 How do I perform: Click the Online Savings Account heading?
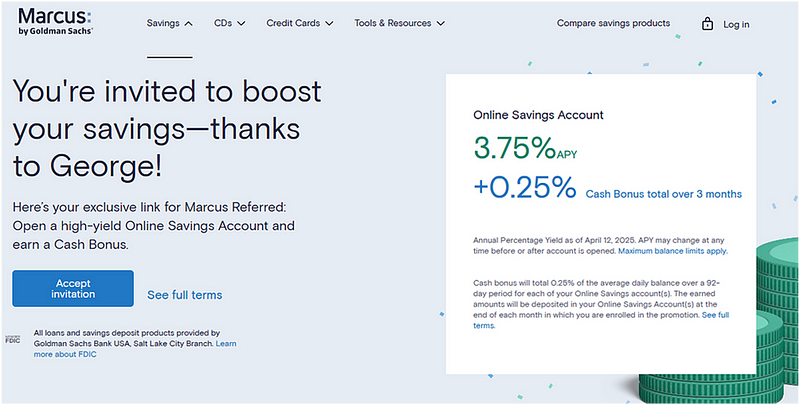pyautogui.click(x=538, y=115)
